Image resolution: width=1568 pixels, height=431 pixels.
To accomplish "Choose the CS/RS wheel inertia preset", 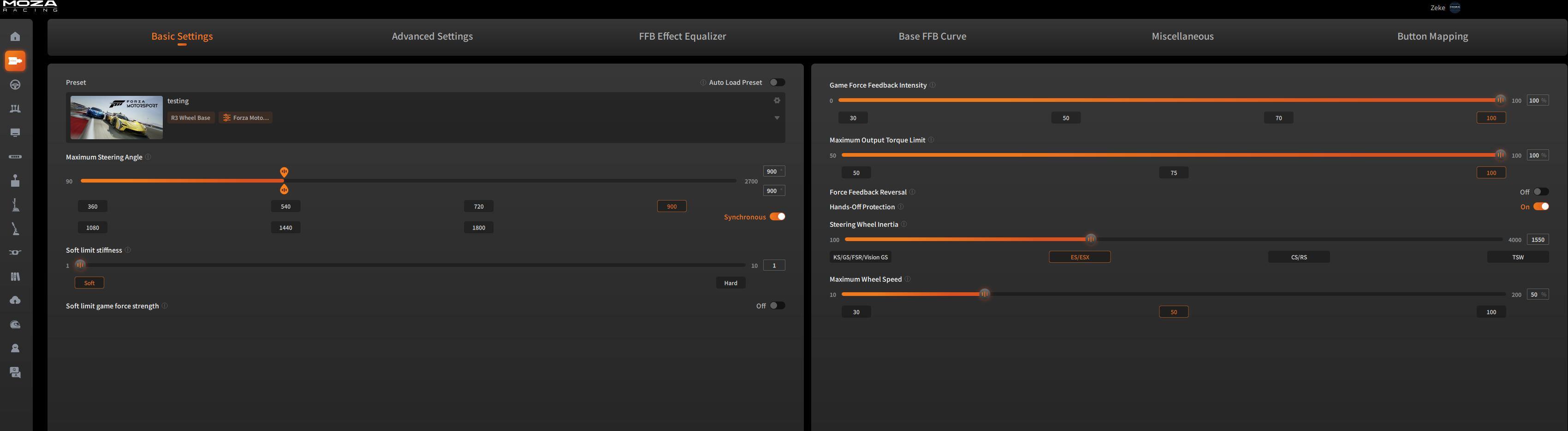I will tap(1298, 257).
